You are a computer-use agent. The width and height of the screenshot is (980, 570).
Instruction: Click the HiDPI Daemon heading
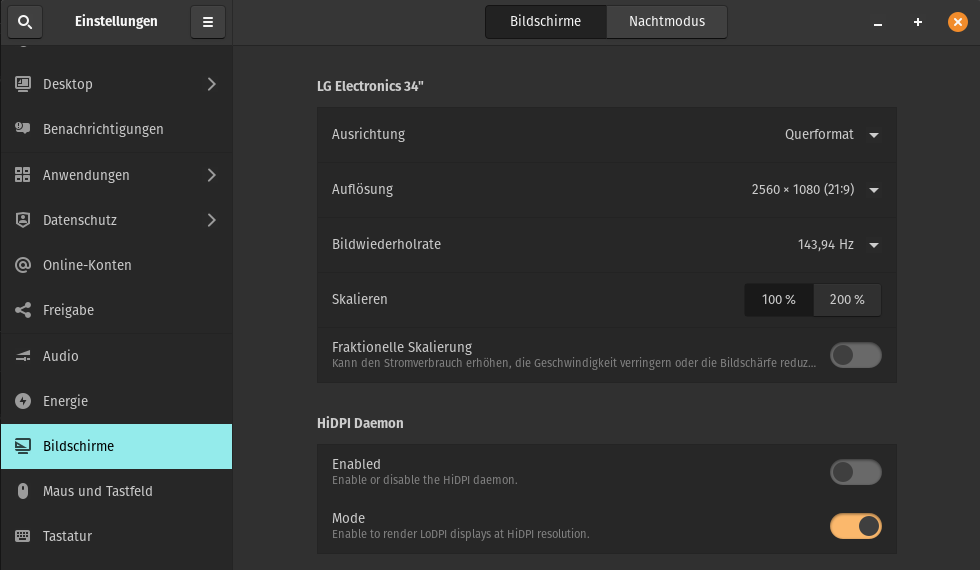pos(360,423)
